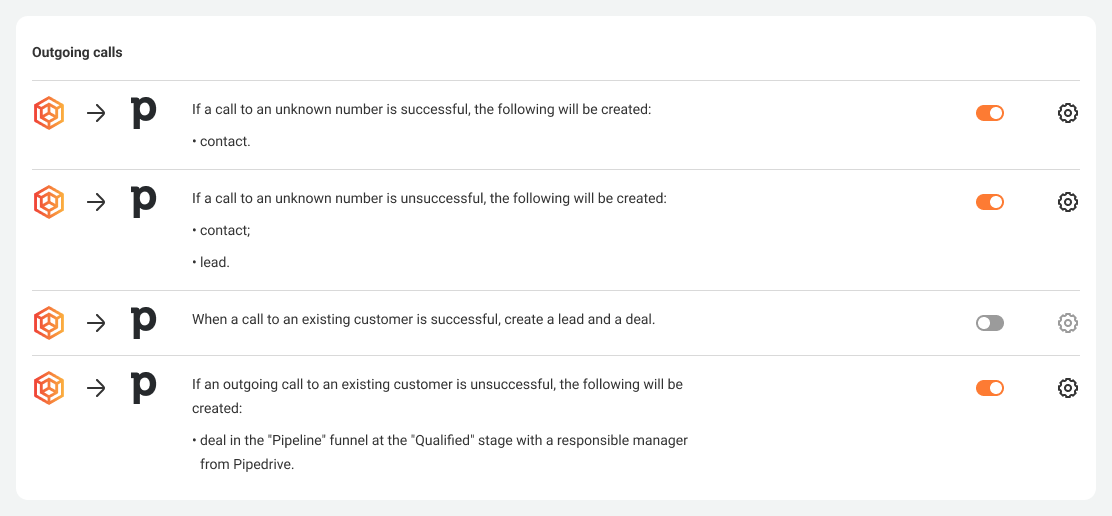Click the Pipeline funnel Qualified stage description
Screen dimensions: 1112x516
click(x=440, y=453)
